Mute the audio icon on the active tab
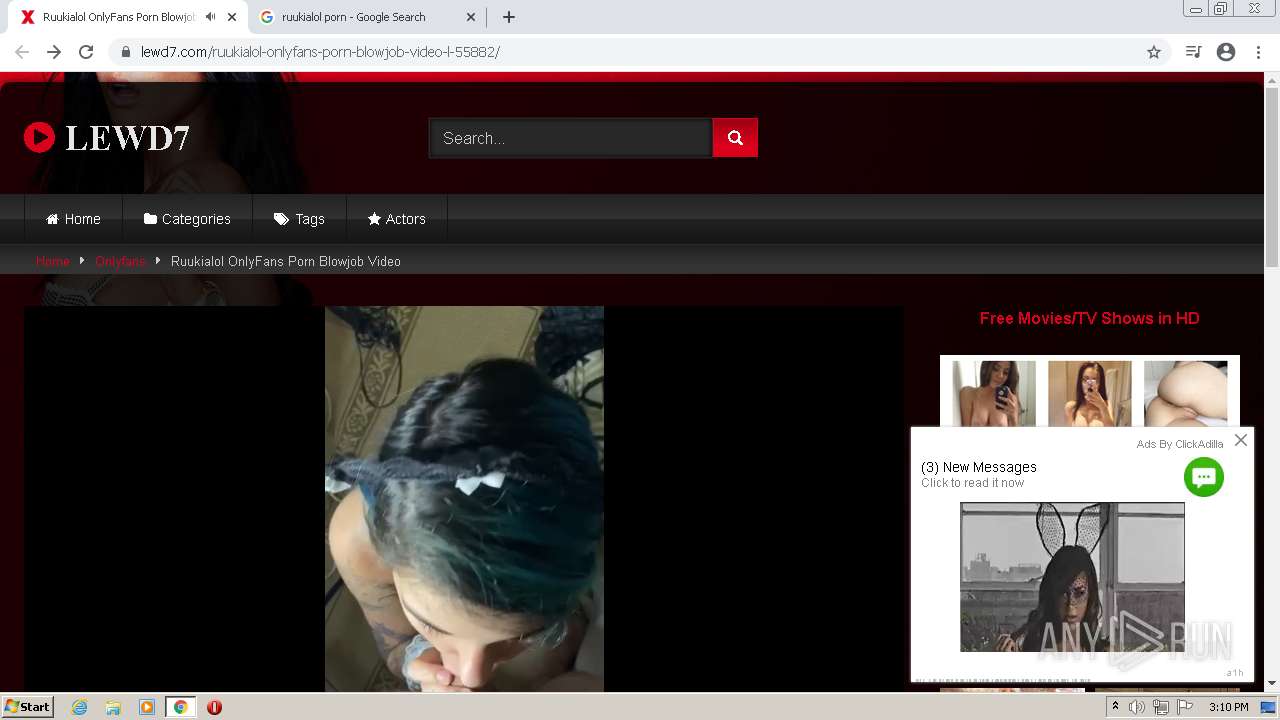This screenshot has width=1280, height=720. [210, 17]
